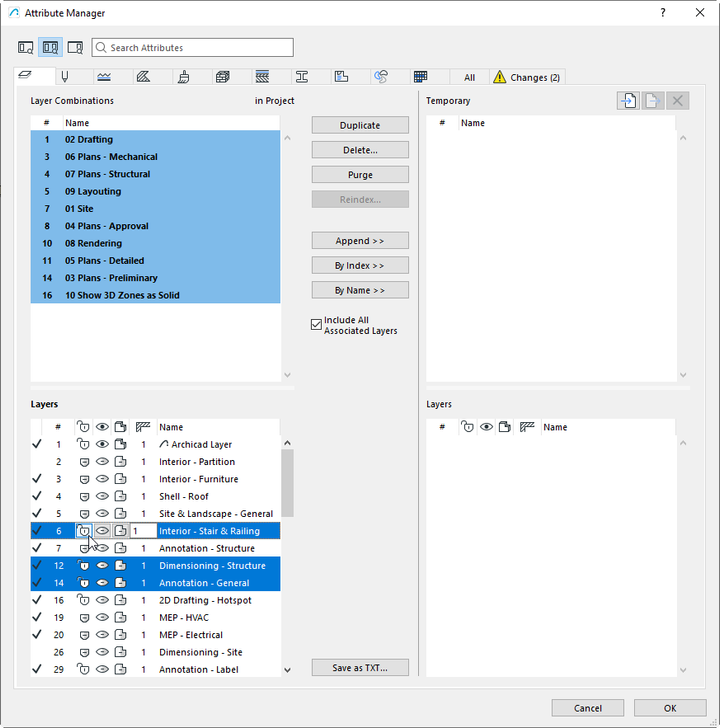Click the export file icon in Temporary
Viewport: 720px width, 728px height.
[653, 100]
